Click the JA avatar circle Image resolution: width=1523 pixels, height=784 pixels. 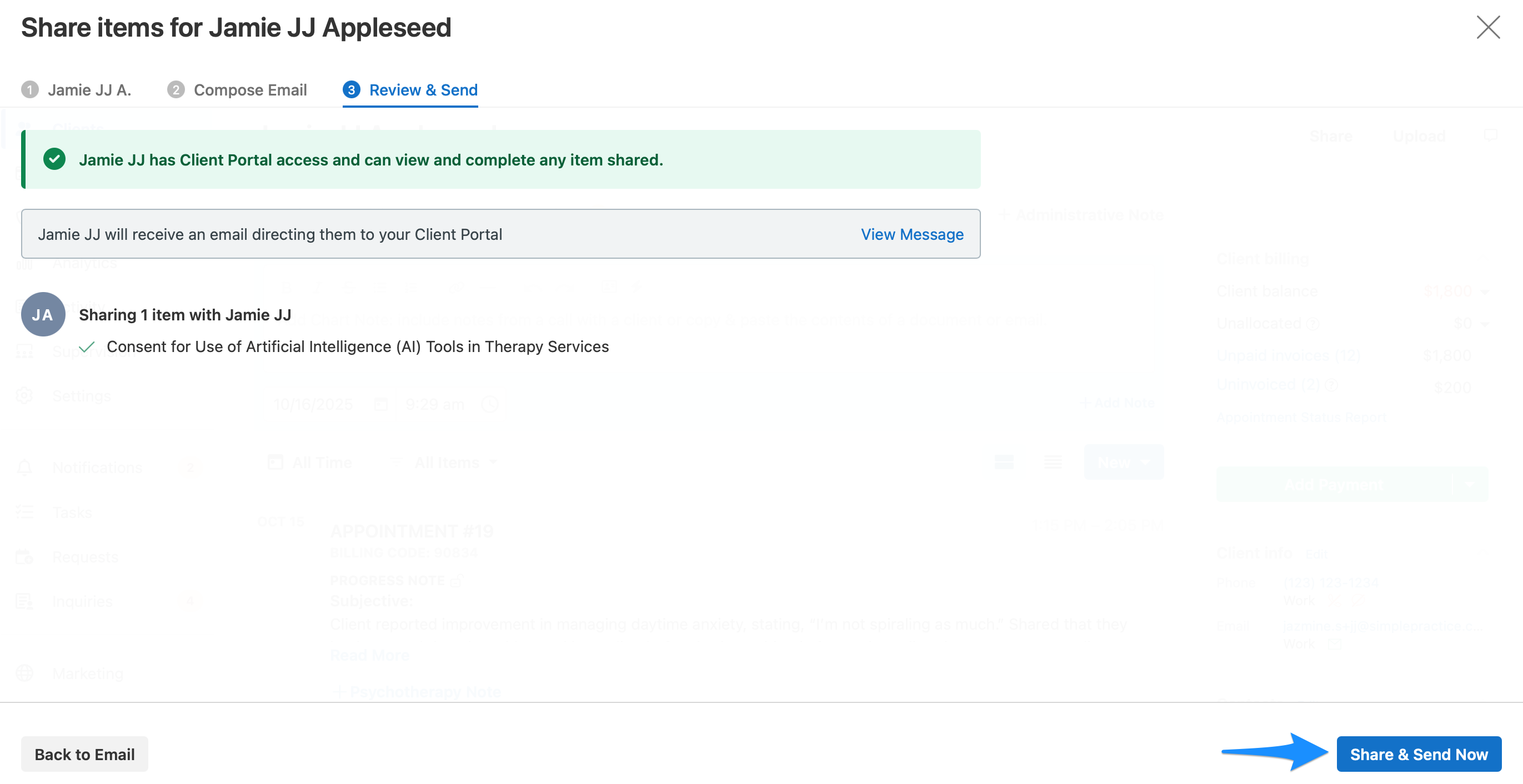(43, 314)
